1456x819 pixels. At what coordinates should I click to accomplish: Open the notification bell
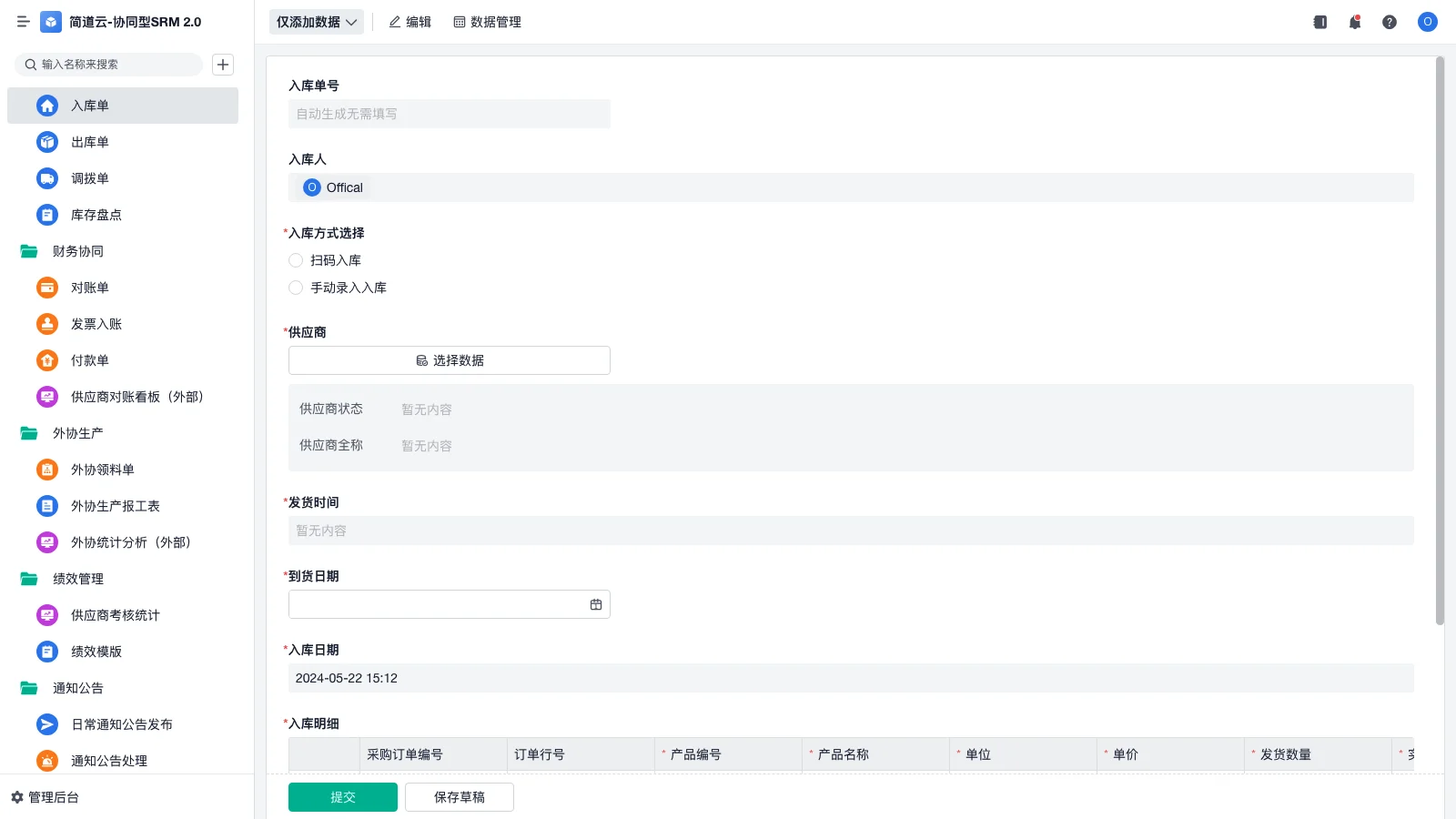[x=1355, y=22]
